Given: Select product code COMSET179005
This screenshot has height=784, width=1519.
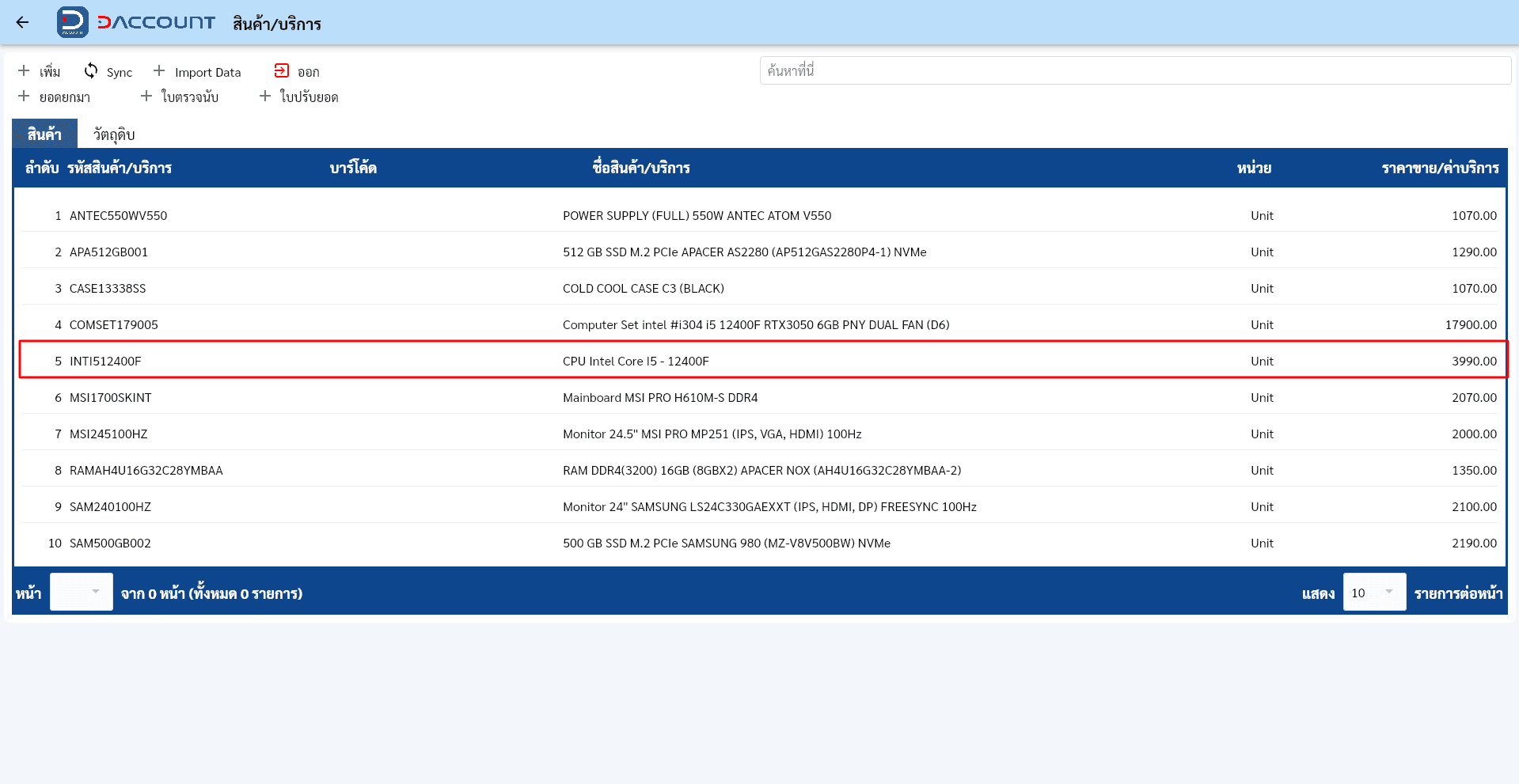Looking at the screenshot, I should point(114,324).
